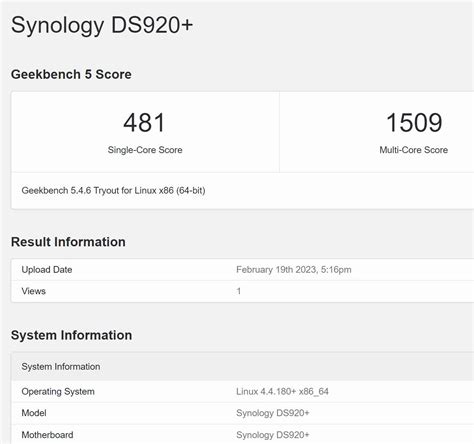Select the value Linux 4.4.180+ x86_64
This screenshot has width=474, height=444.
point(282,392)
